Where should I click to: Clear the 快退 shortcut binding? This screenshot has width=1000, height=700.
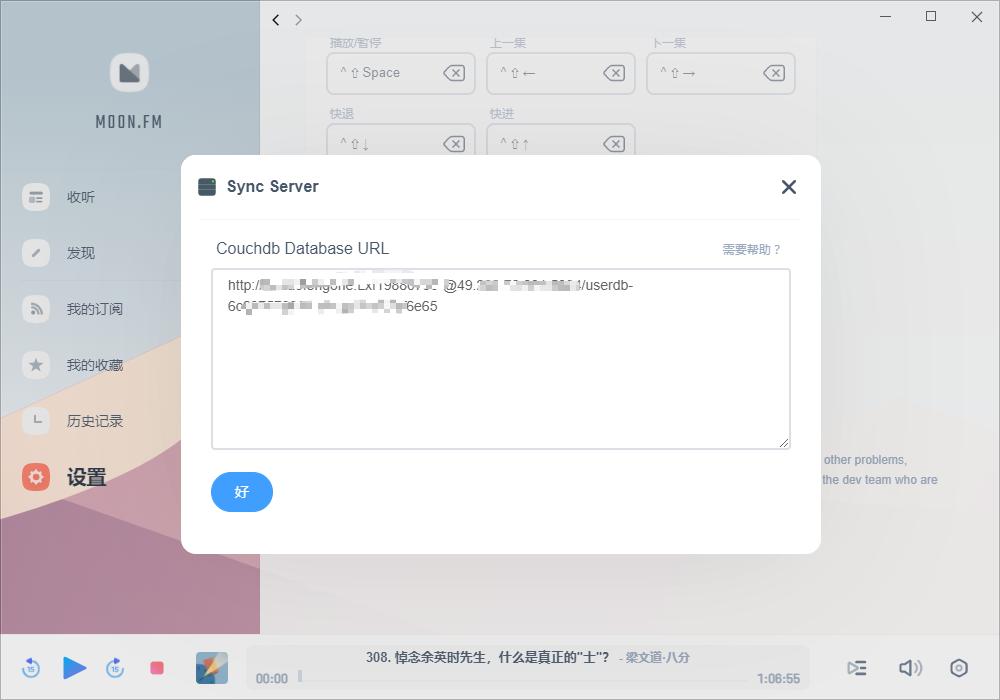[x=454, y=144]
